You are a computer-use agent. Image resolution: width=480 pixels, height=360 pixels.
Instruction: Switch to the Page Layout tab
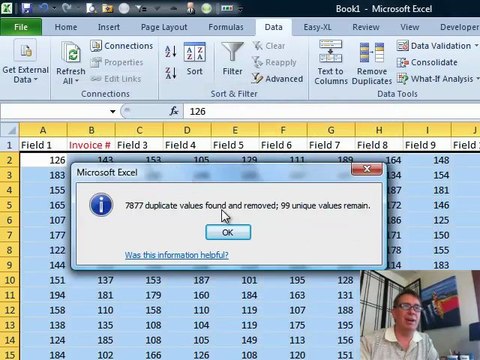164,27
